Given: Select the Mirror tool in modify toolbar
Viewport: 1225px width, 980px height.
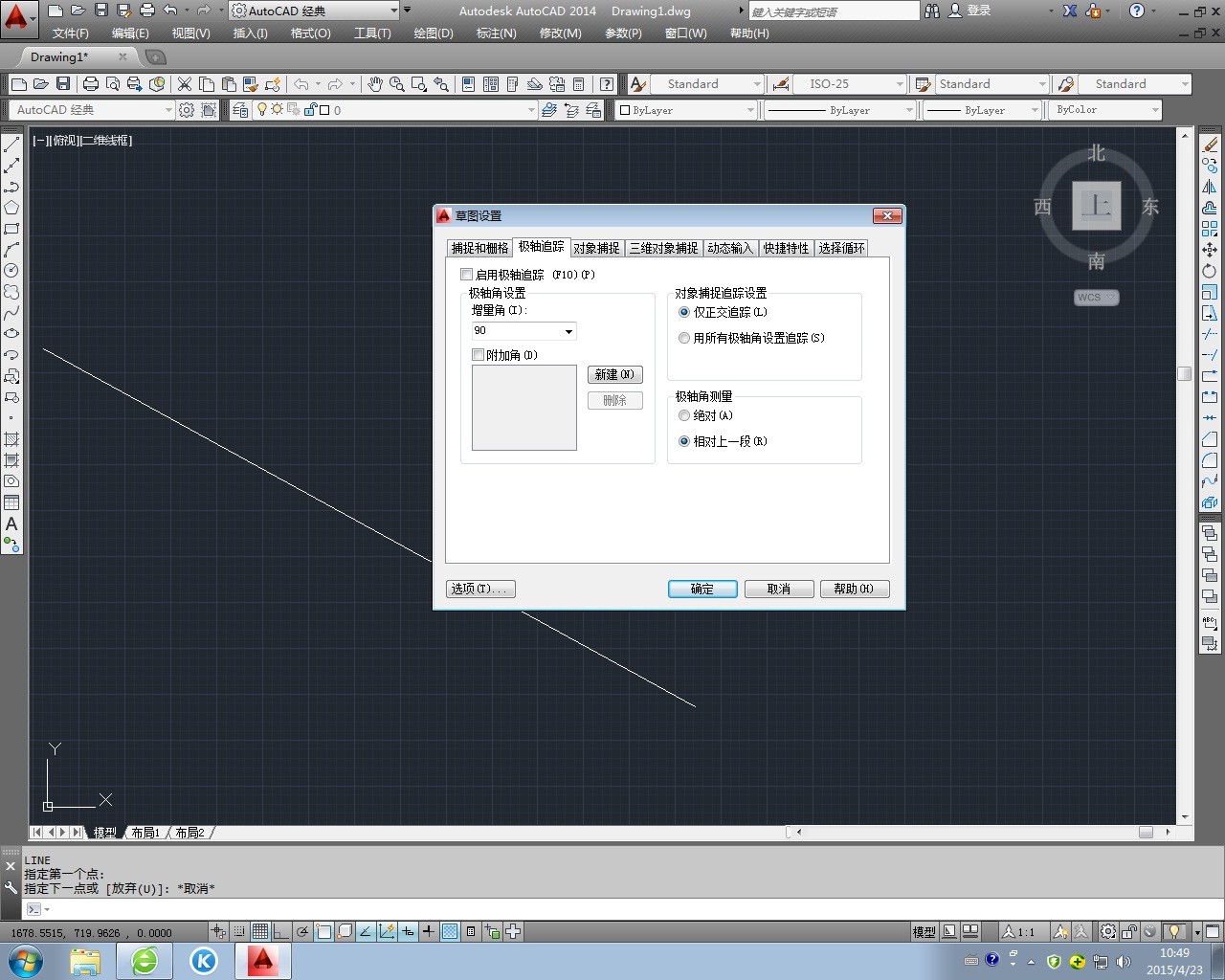Looking at the screenshot, I should [1210, 187].
